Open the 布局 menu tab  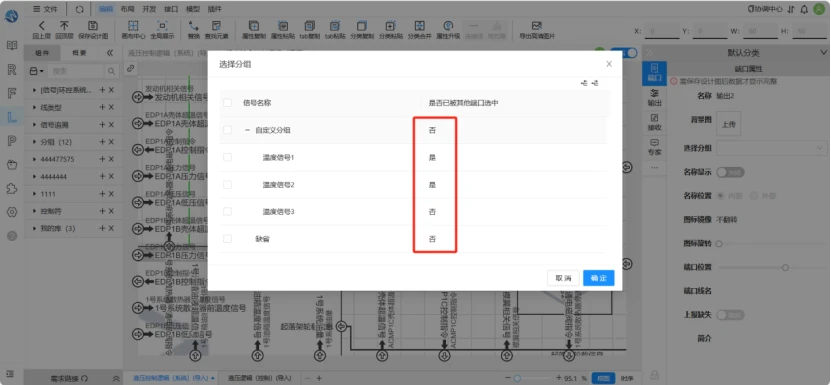point(127,9)
